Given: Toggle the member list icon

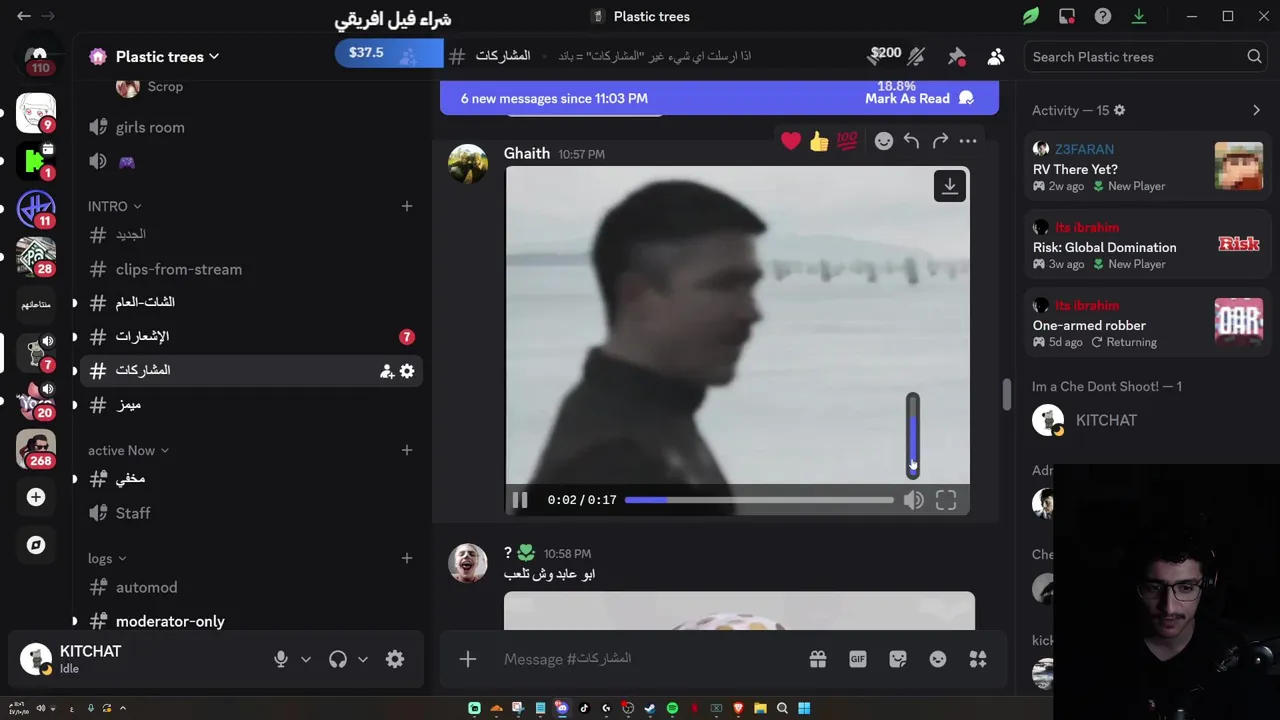Looking at the screenshot, I should [996, 57].
